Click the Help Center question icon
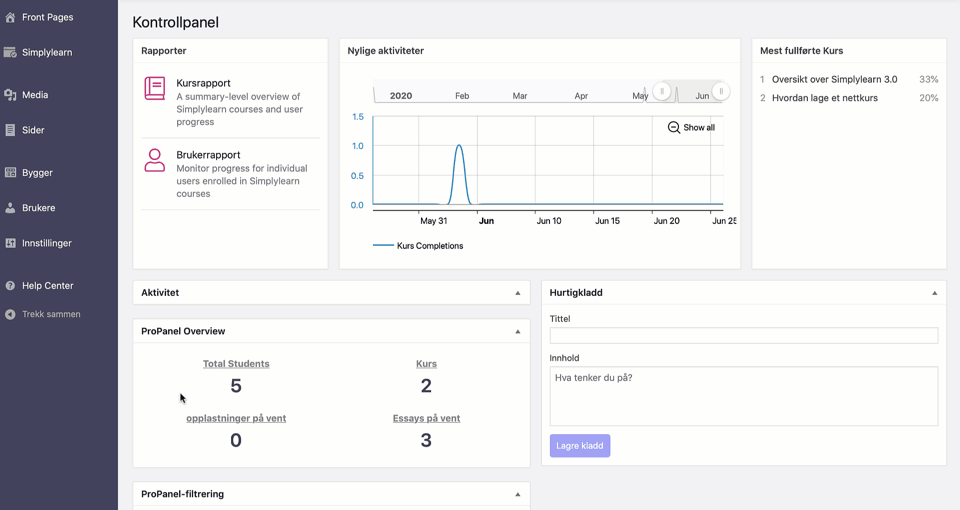 (10, 286)
